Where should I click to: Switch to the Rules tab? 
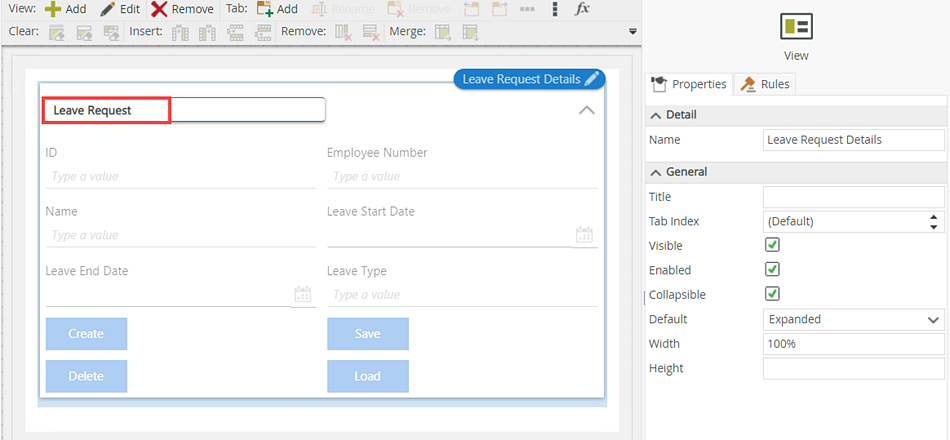[x=765, y=84]
